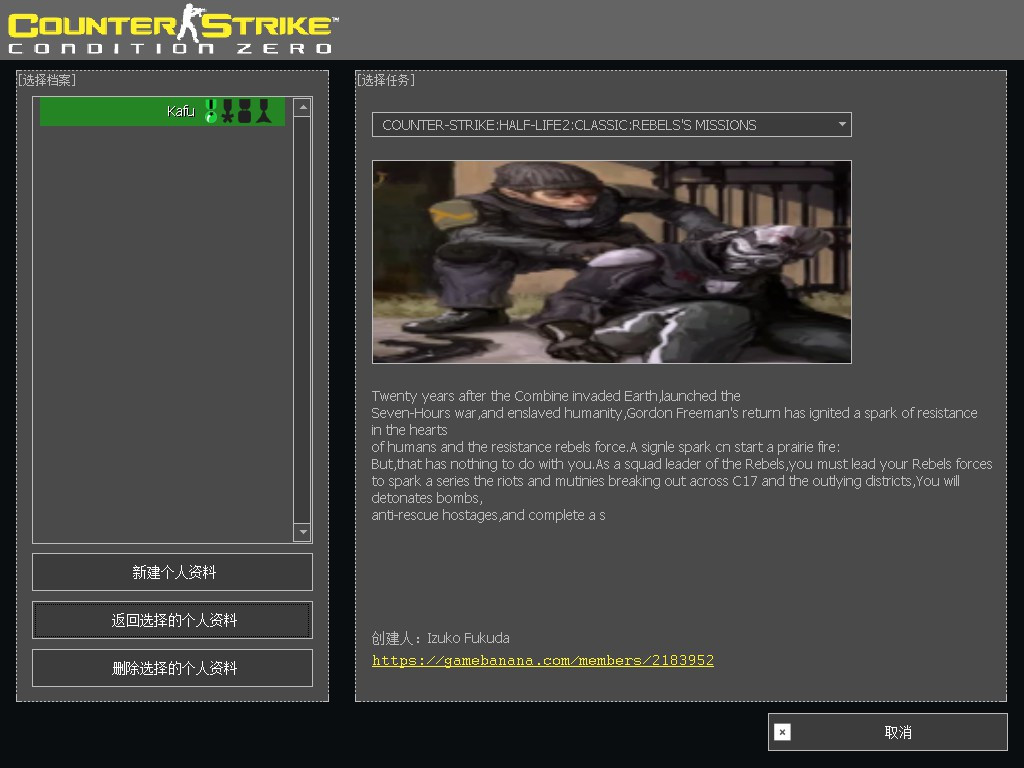Click the 选择任务 panel label

point(385,80)
